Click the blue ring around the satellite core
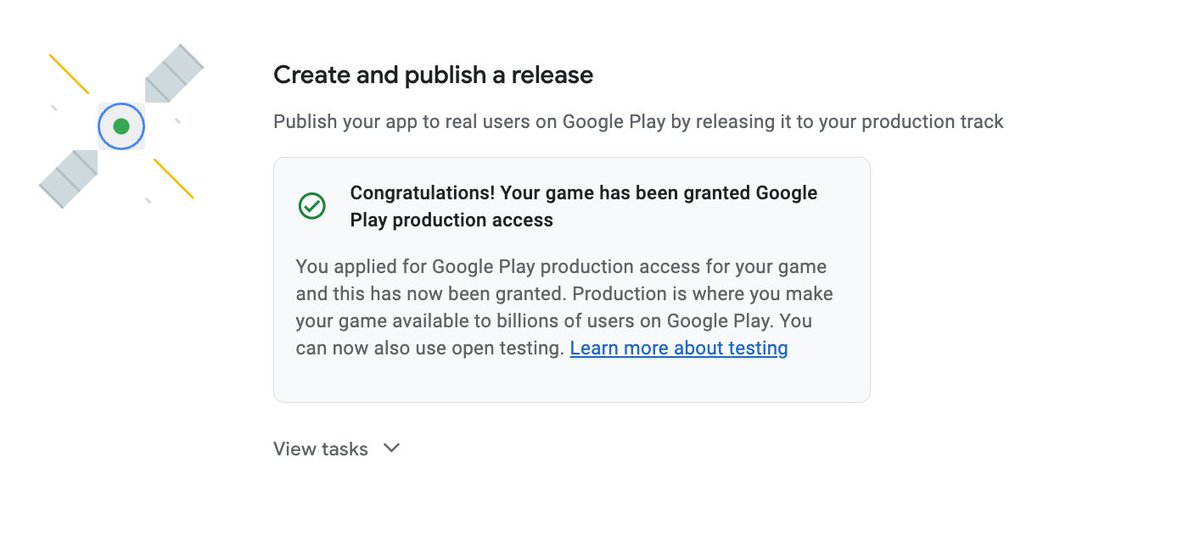Screen dimensions: 1200x541 point(121,126)
